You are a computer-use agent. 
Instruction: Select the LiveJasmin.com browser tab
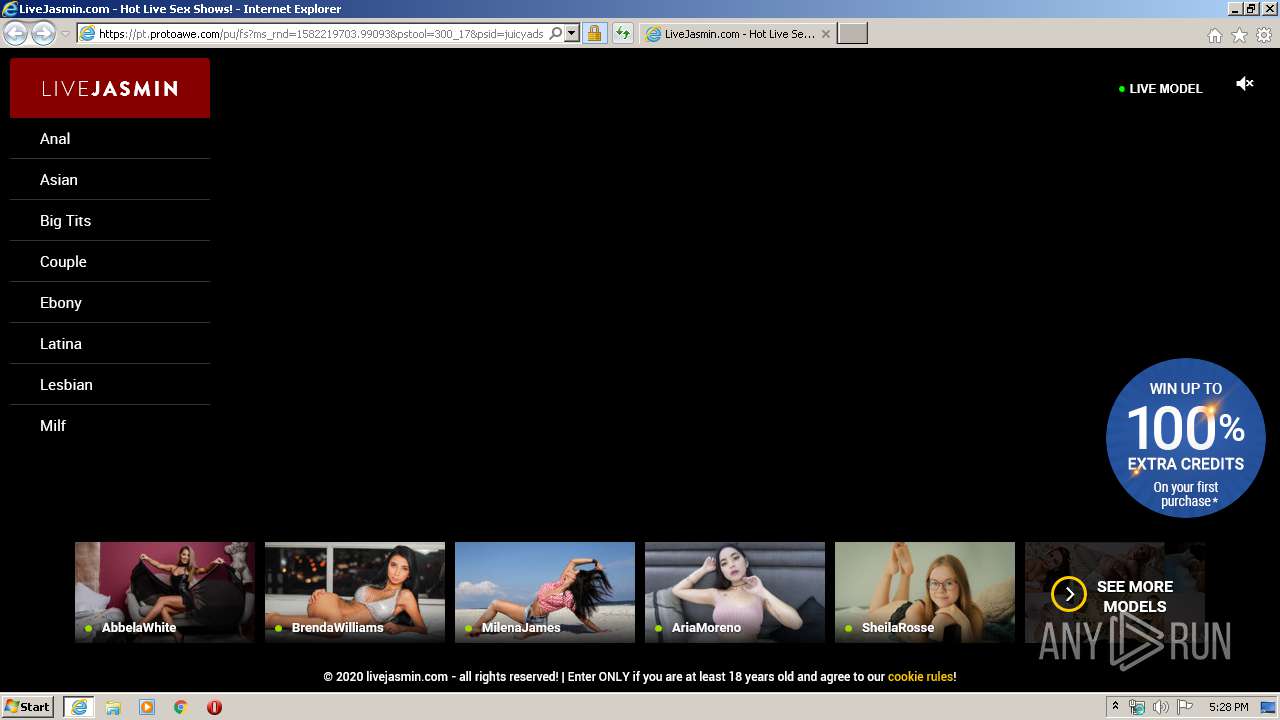(738, 33)
